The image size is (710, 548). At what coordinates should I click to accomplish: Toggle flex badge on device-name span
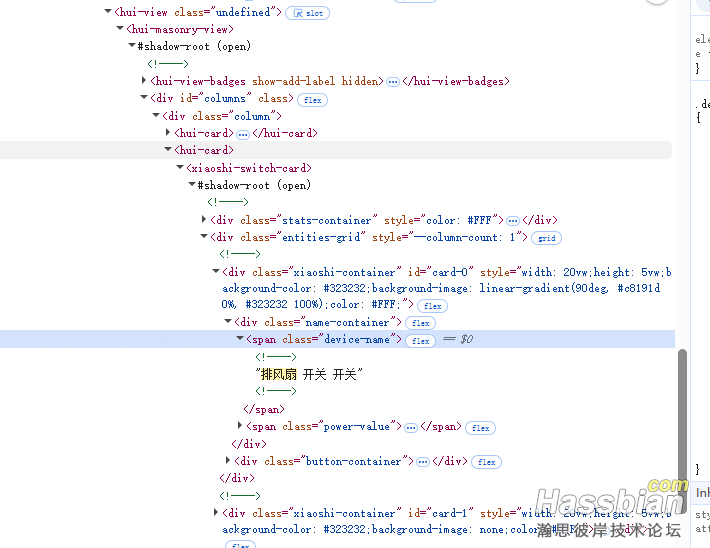[421, 341]
